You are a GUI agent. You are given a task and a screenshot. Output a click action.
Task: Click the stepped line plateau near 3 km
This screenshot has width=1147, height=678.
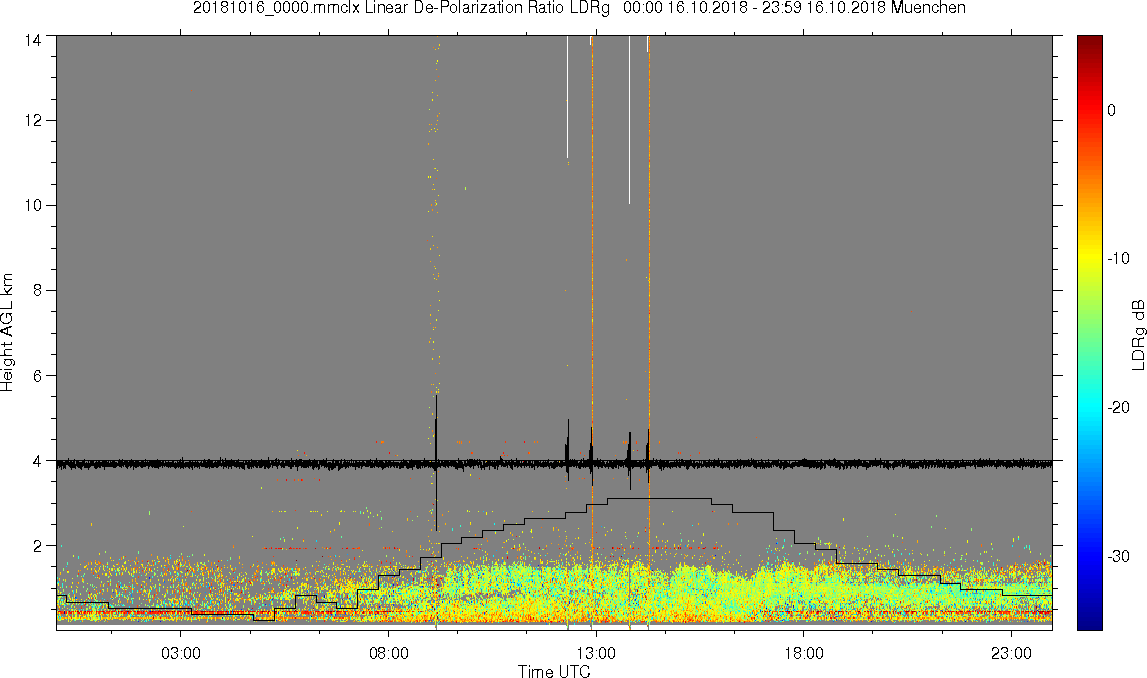(x=659, y=498)
